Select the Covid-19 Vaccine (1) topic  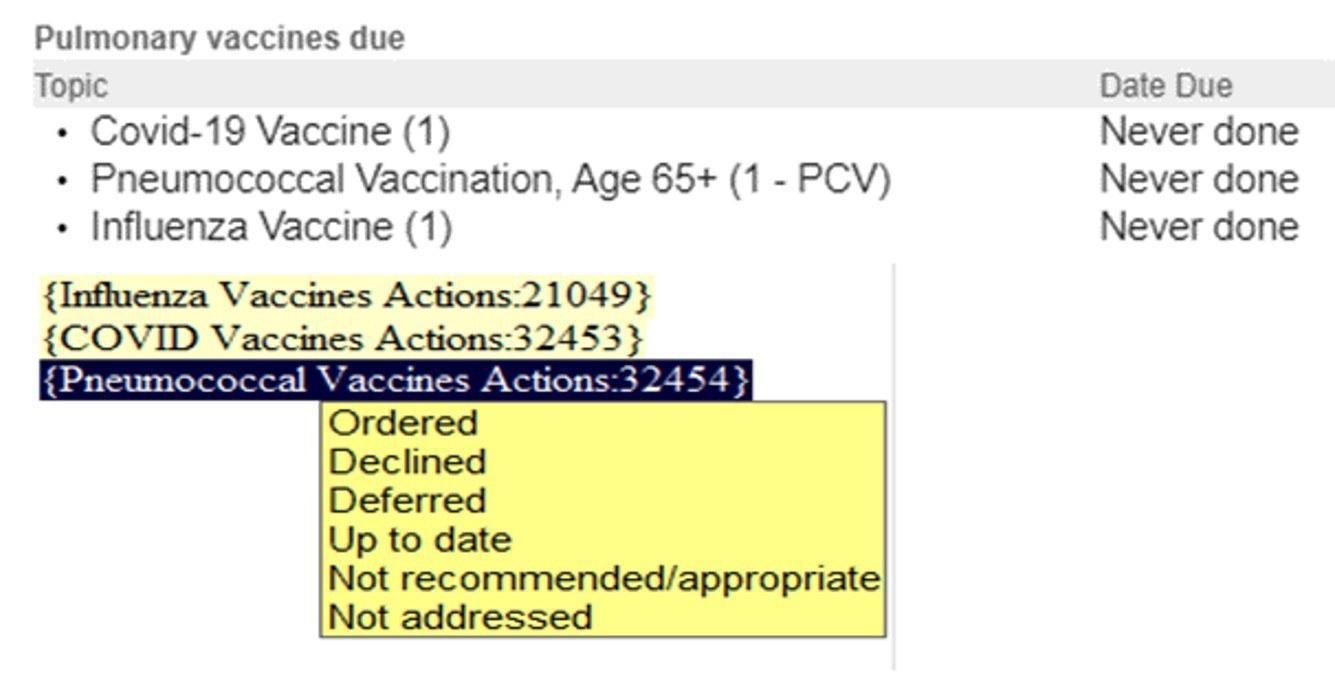point(270,131)
